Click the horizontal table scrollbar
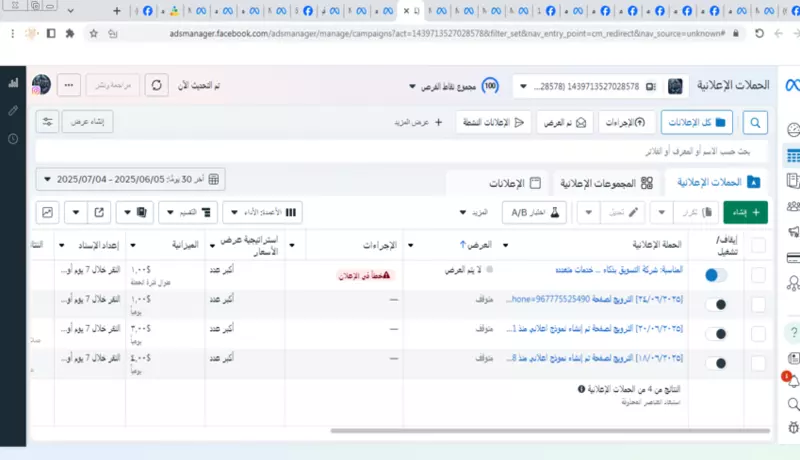The image size is (800, 460). (x=550, y=431)
